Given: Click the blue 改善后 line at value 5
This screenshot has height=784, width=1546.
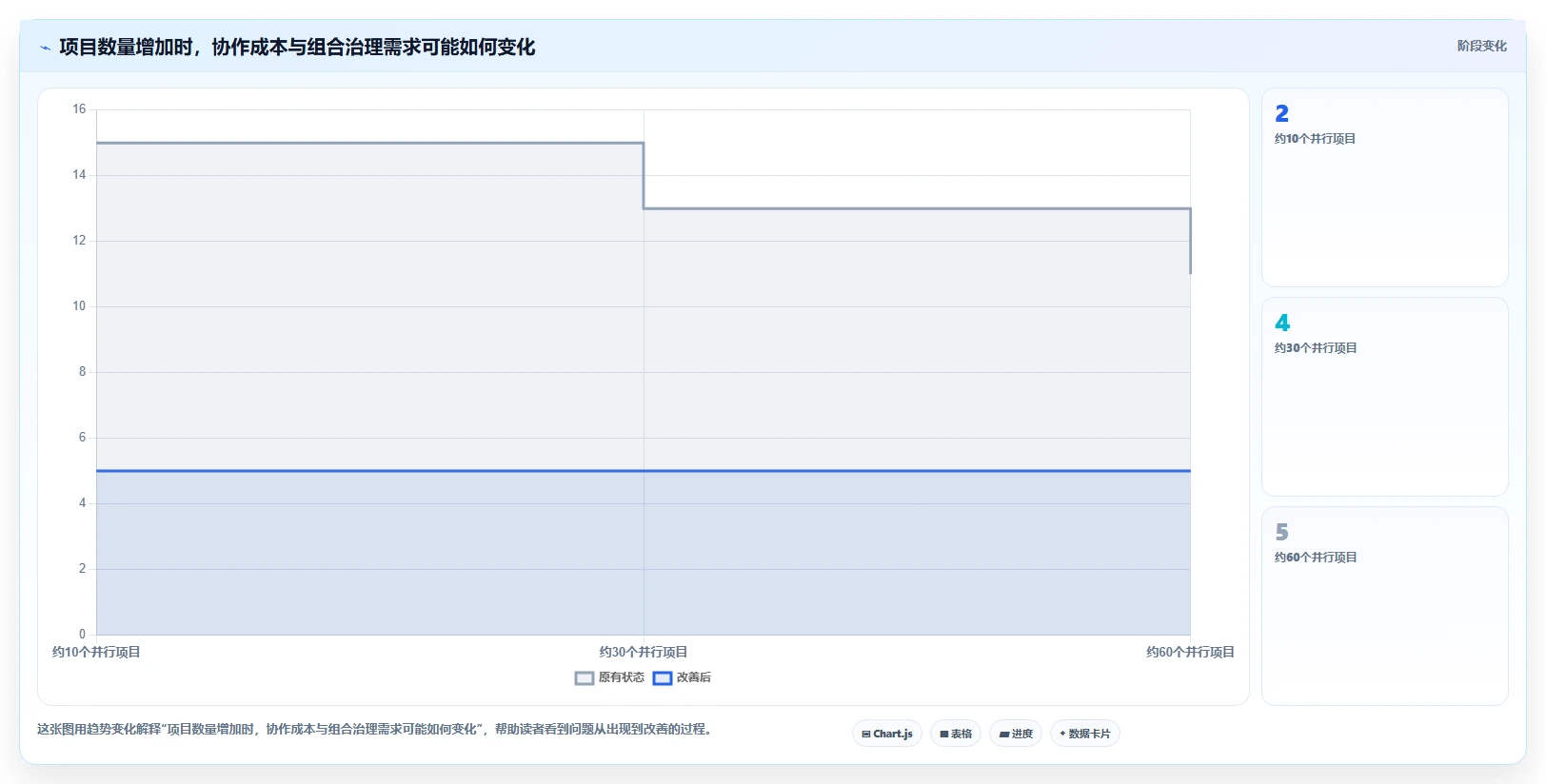Looking at the screenshot, I should tap(644, 471).
